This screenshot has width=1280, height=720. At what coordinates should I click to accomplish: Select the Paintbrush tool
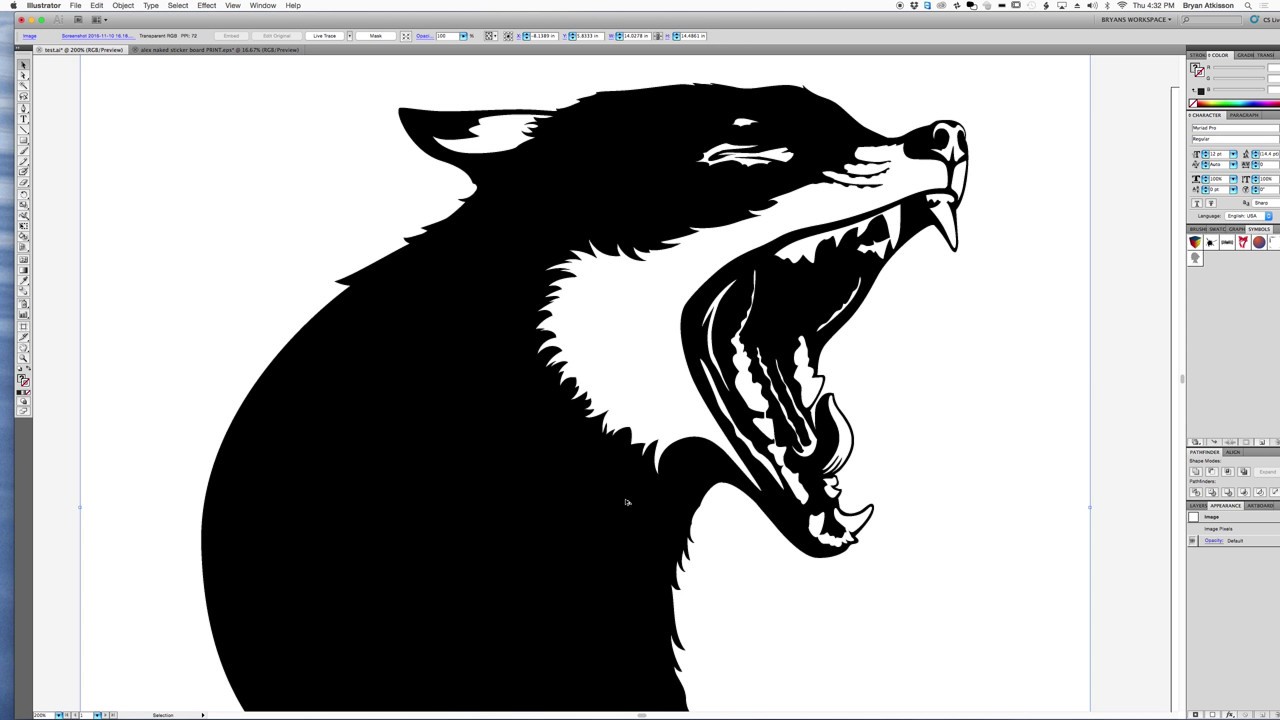pos(23,151)
